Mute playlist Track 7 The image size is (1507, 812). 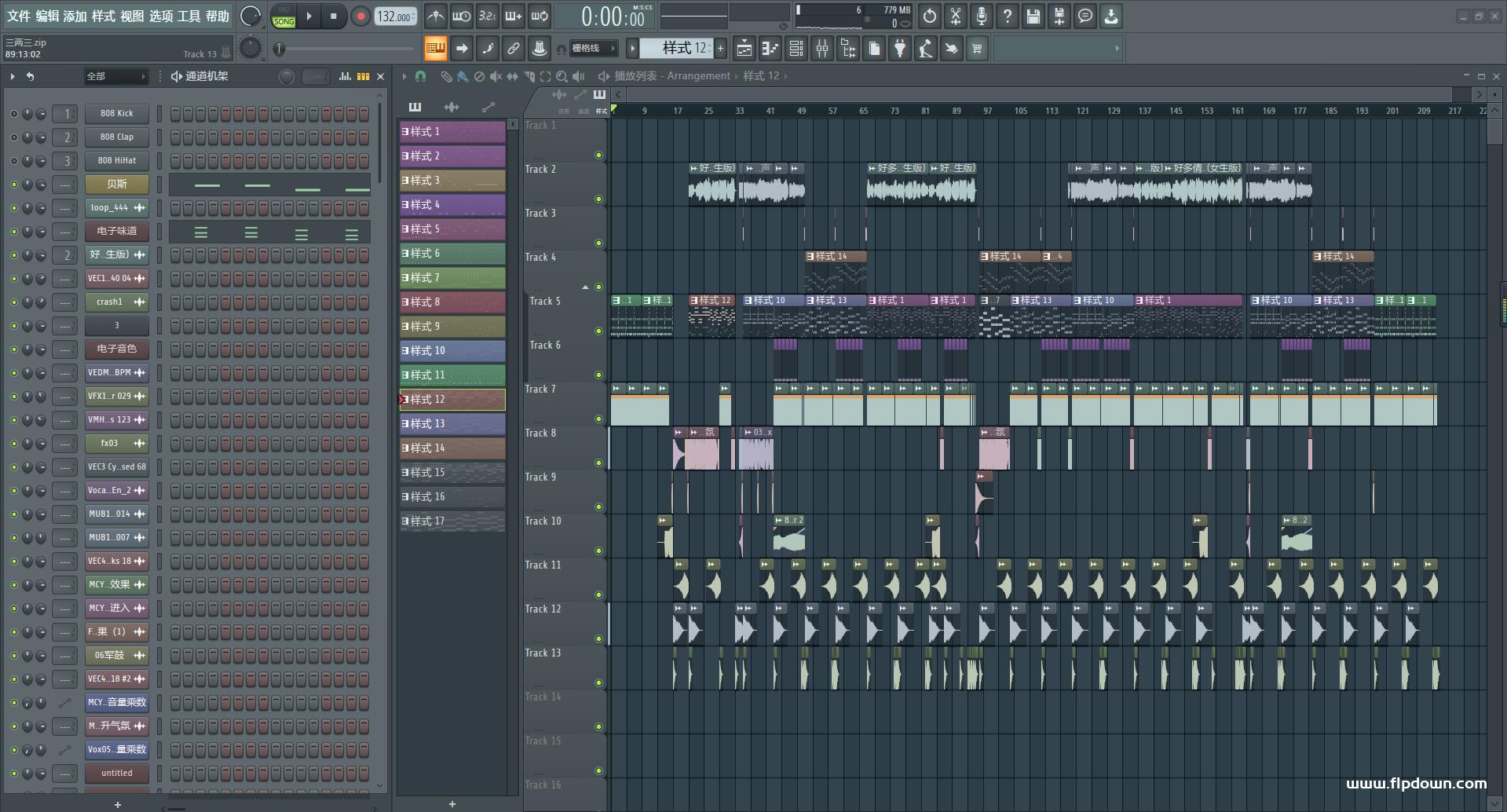(x=598, y=419)
